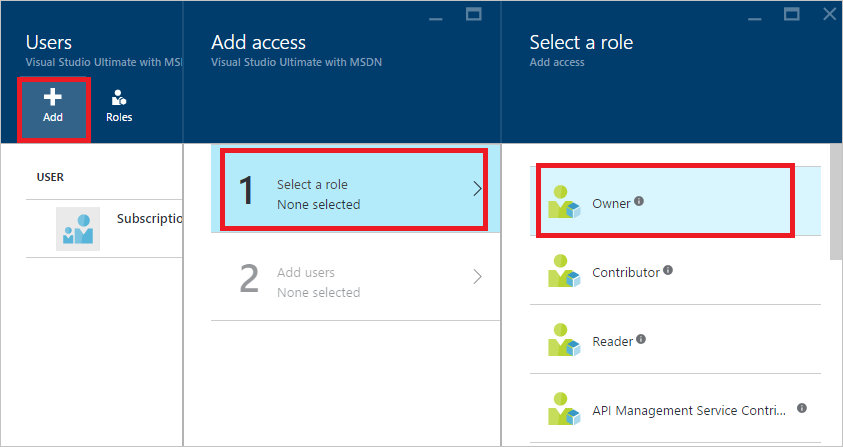Show info icon beside Reader role
This screenshot has height=447, width=843.
(641, 339)
